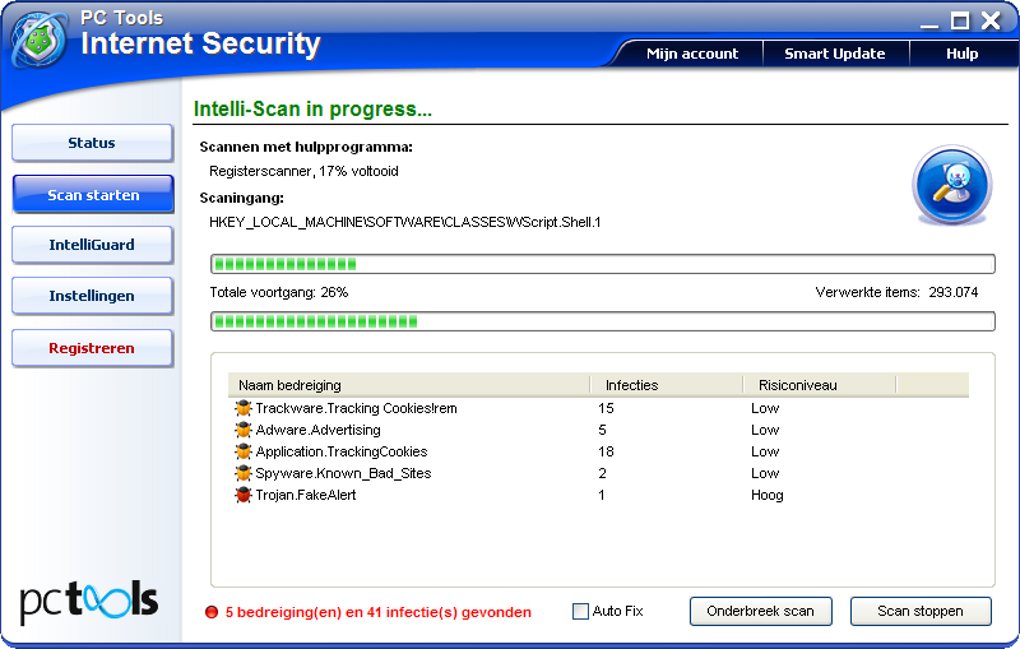Image resolution: width=1020 pixels, height=649 pixels.
Task: Open Instellingen settings
Action: [92, 297]
